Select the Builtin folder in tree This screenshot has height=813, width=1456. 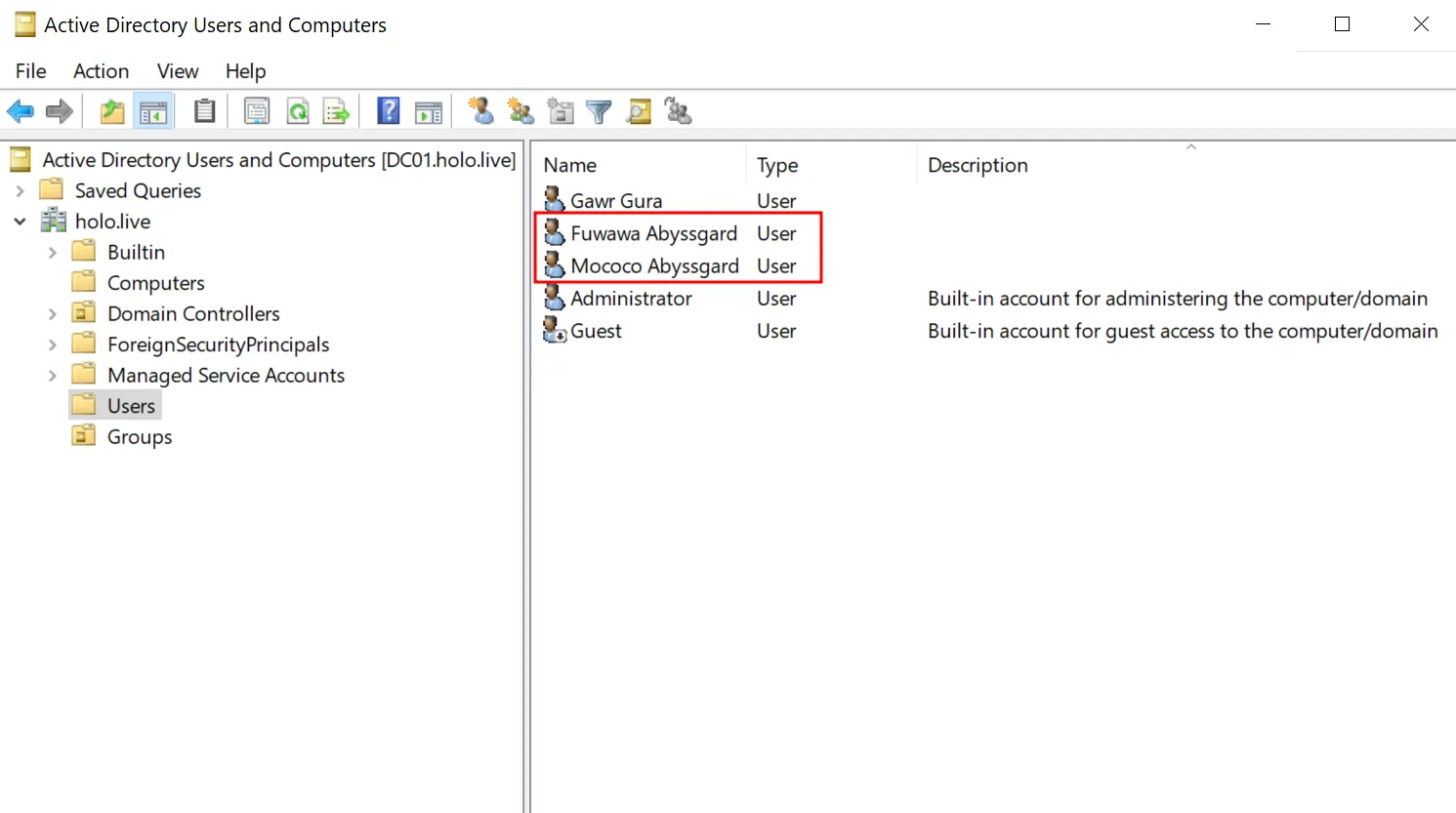click(x=137, y=253)
